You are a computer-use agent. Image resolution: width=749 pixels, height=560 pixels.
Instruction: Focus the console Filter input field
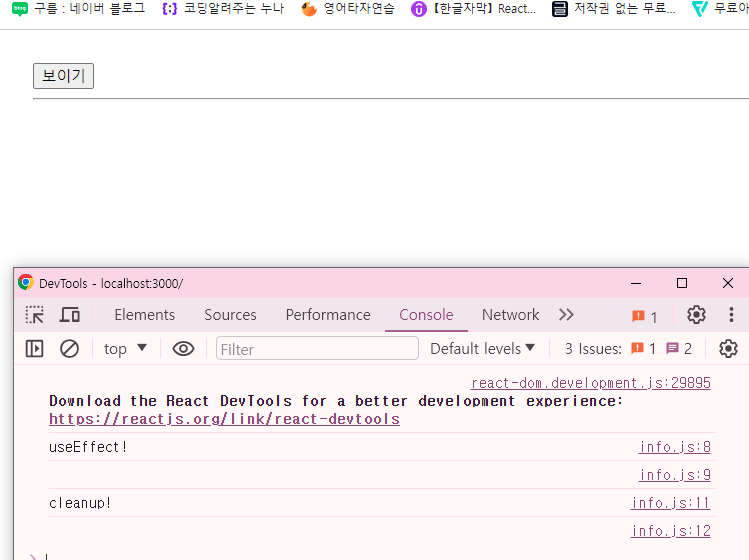pos(317,349)
